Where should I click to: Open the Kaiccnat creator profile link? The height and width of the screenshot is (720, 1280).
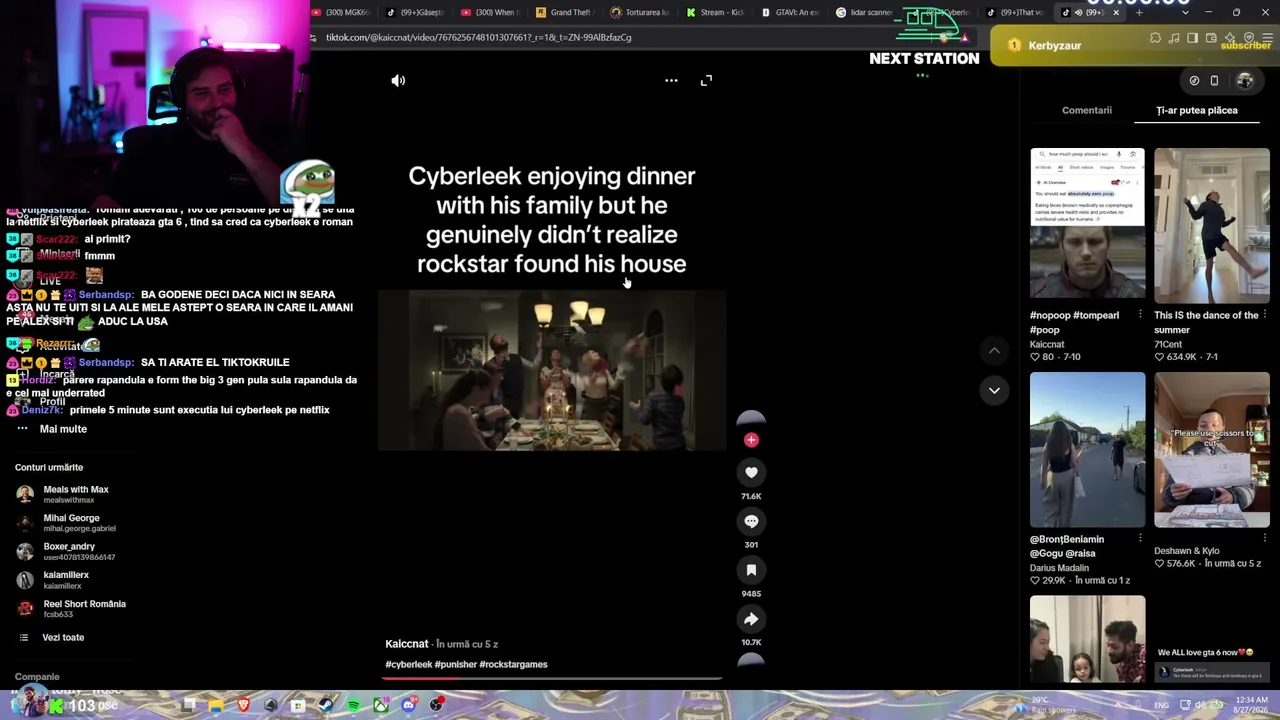(x=407, y=644)
